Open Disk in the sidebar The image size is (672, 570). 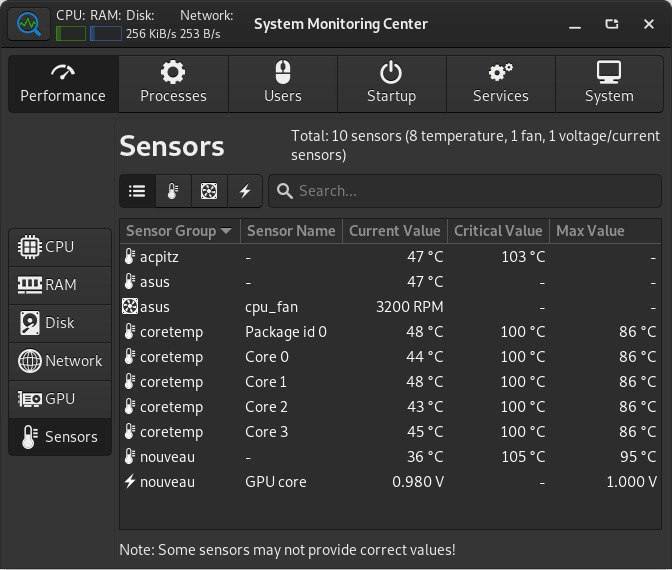click(60, 323)
